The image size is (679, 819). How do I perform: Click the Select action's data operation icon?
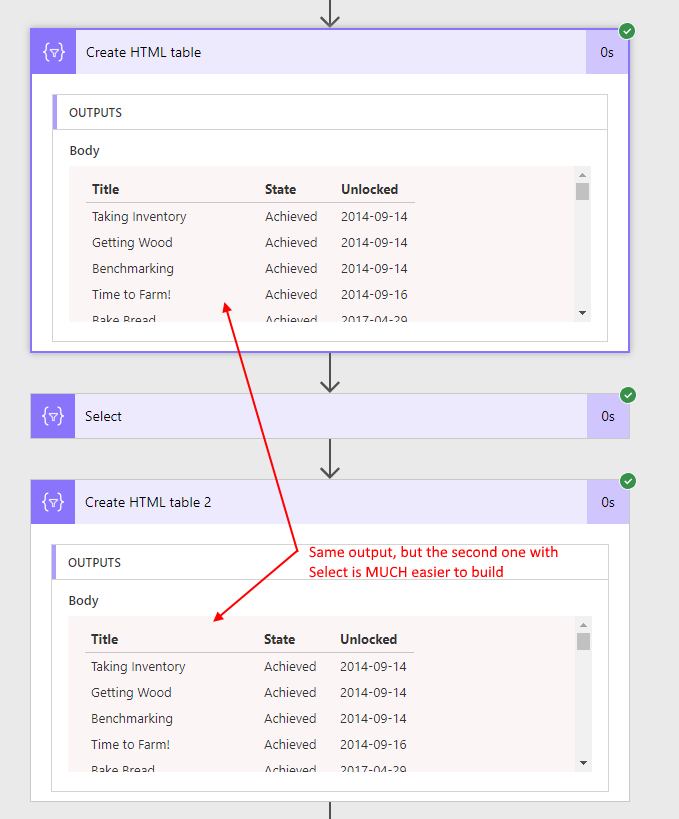tap(54, 416)
